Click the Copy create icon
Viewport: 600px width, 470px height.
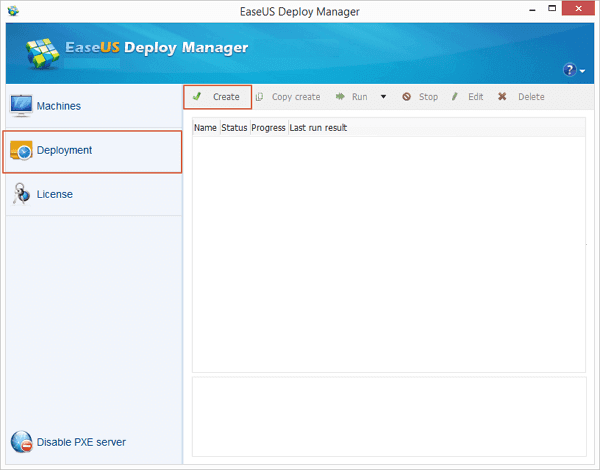(x=259, y=97)
